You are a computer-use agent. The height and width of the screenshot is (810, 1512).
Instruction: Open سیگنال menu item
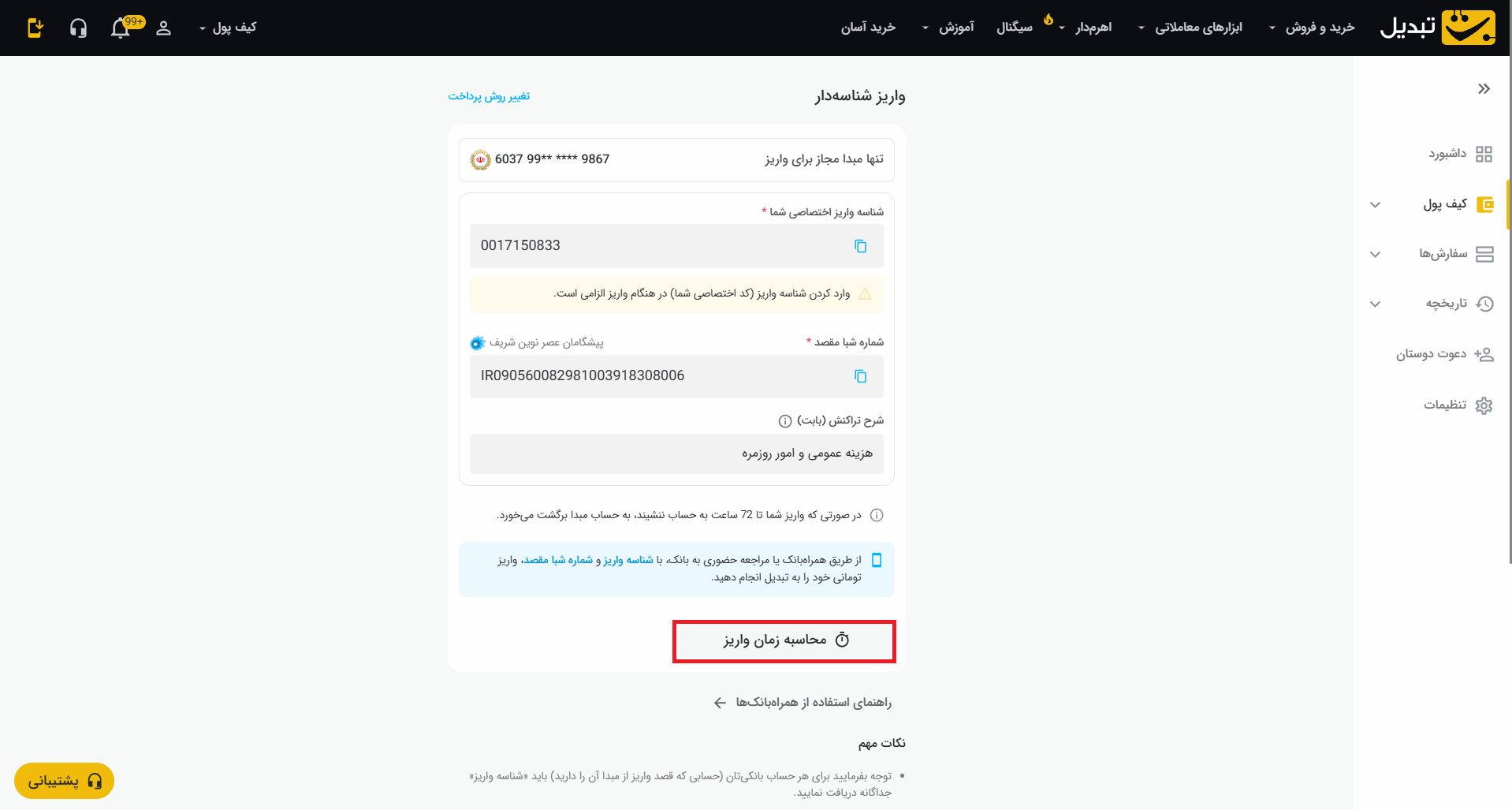click(1015, 28)
